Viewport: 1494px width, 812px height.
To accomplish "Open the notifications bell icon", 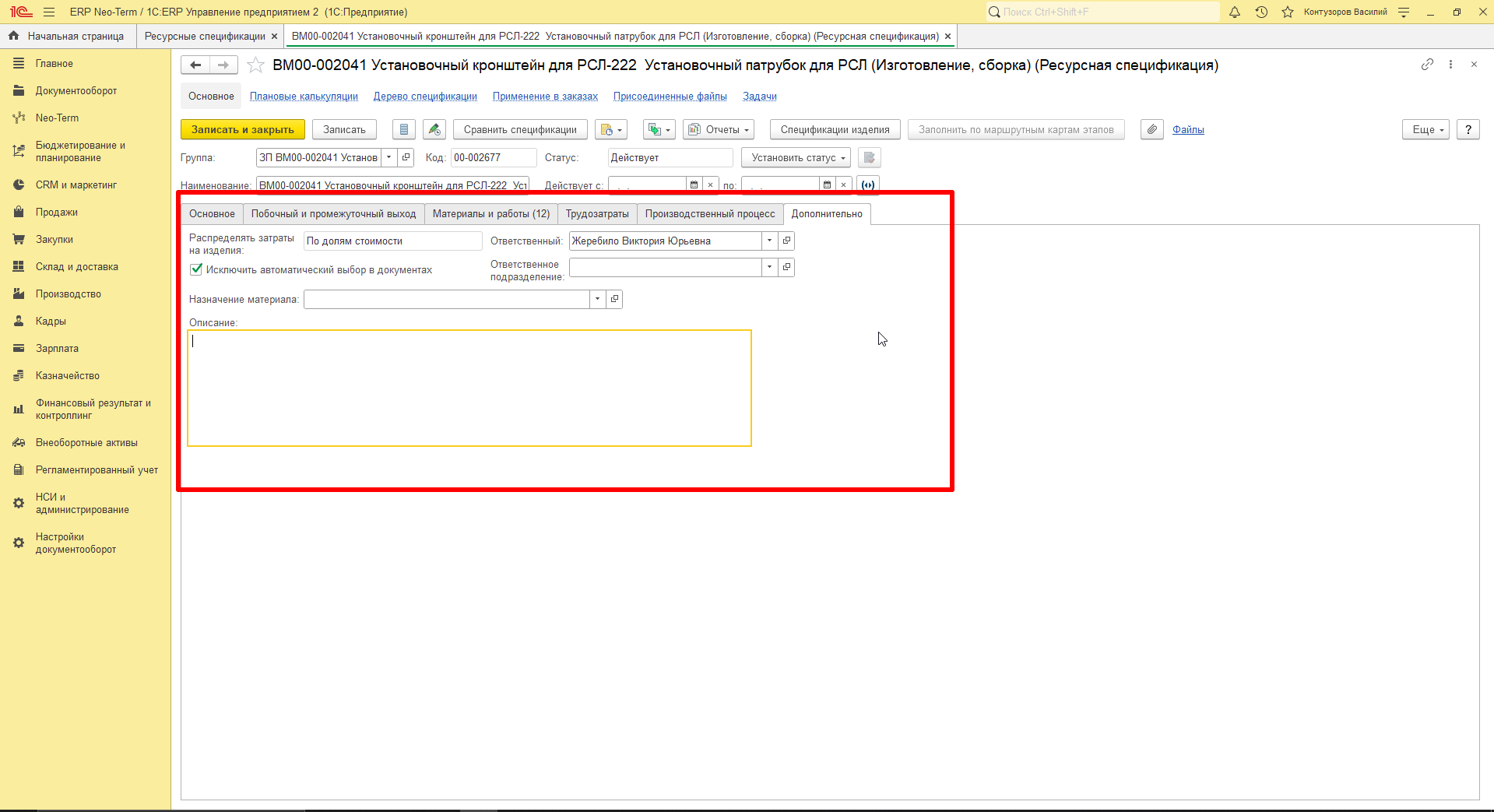I will tap(1235, 12).
